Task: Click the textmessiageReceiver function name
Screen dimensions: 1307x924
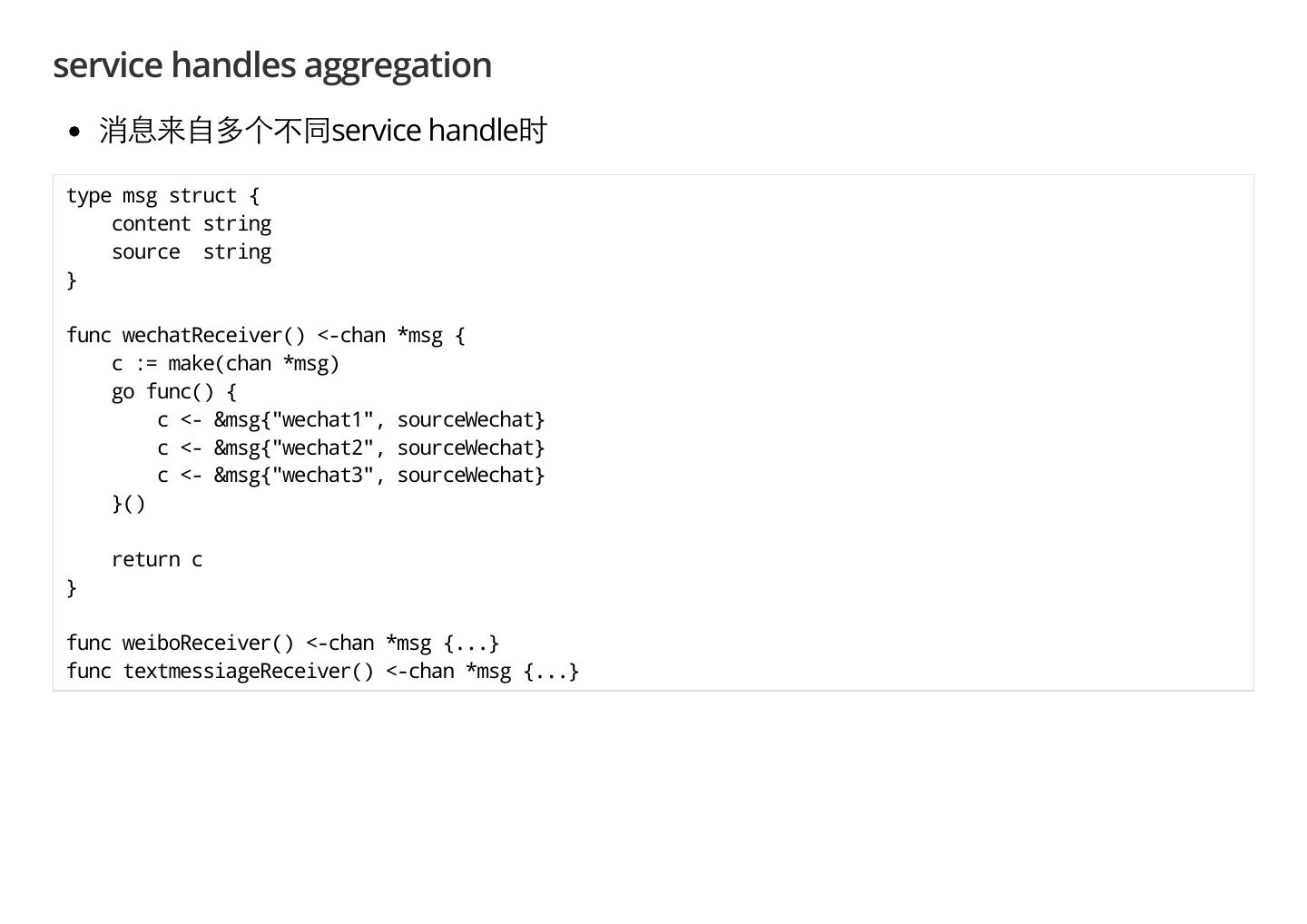Action: tap(237, 672)
